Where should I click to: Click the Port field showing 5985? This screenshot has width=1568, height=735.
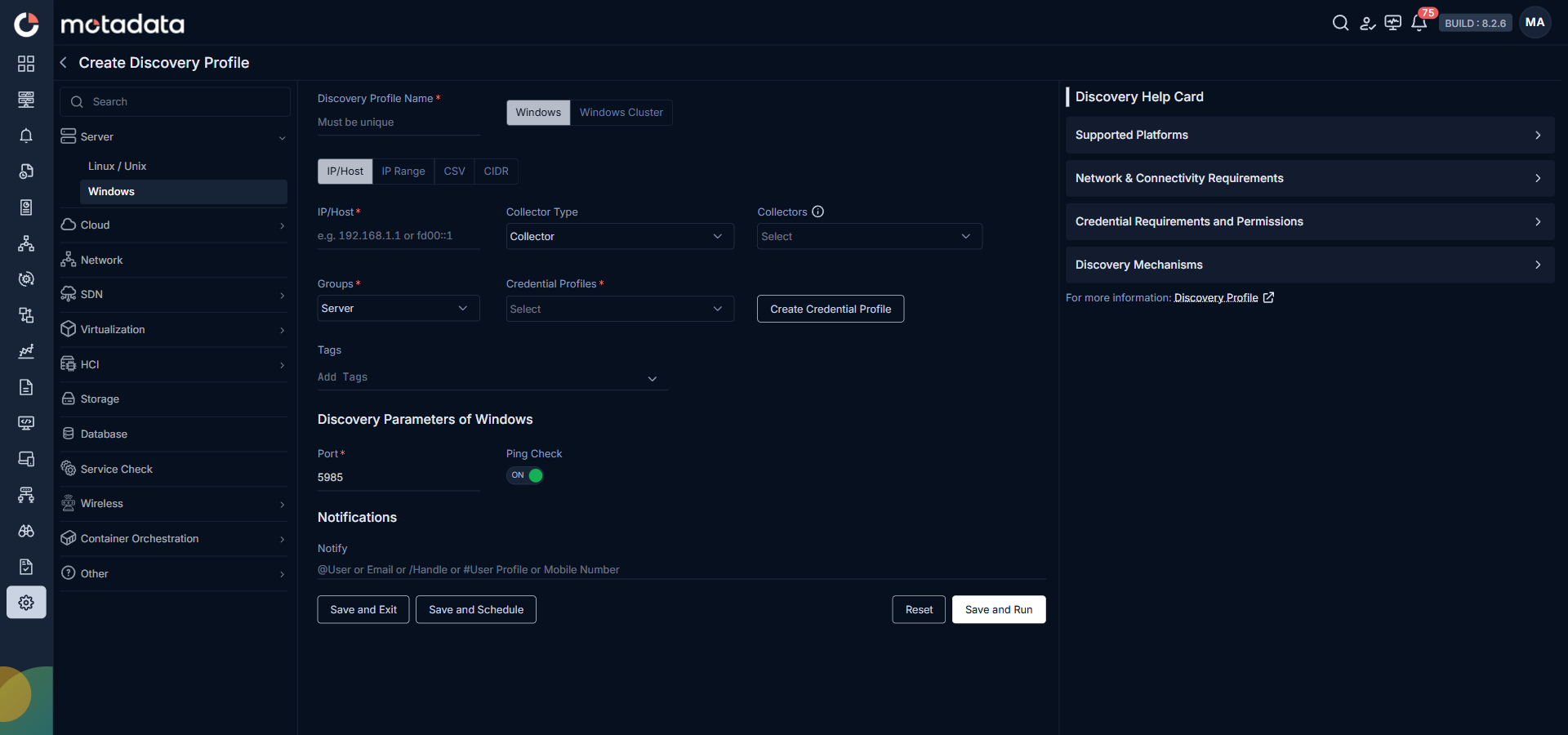tap(399, 478)
